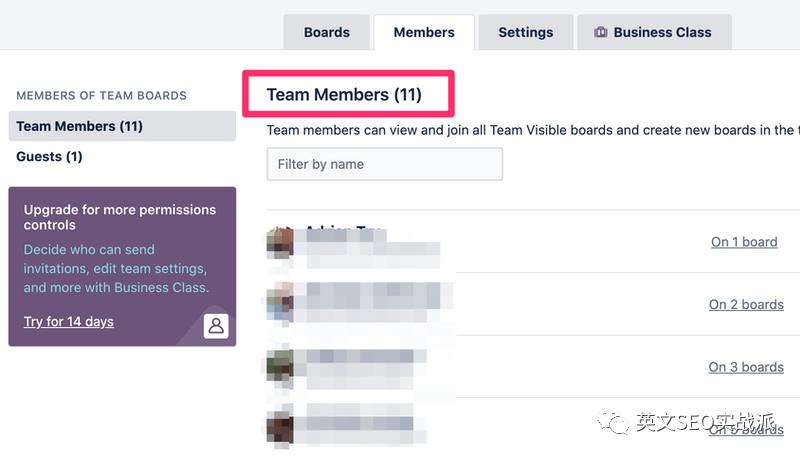Open the 'On 2 boards' link
Screen dimensions: 800x457
746,304
